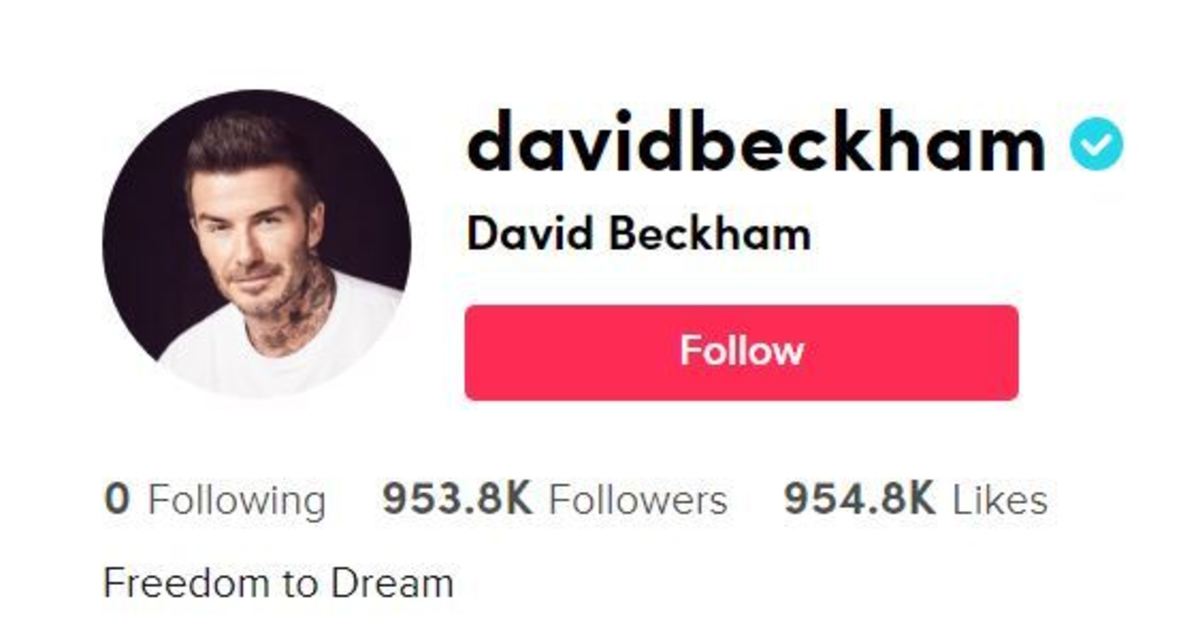Click the 954.8K likes count
Viewport: 1200px width, 629px height.
point(859,499)
